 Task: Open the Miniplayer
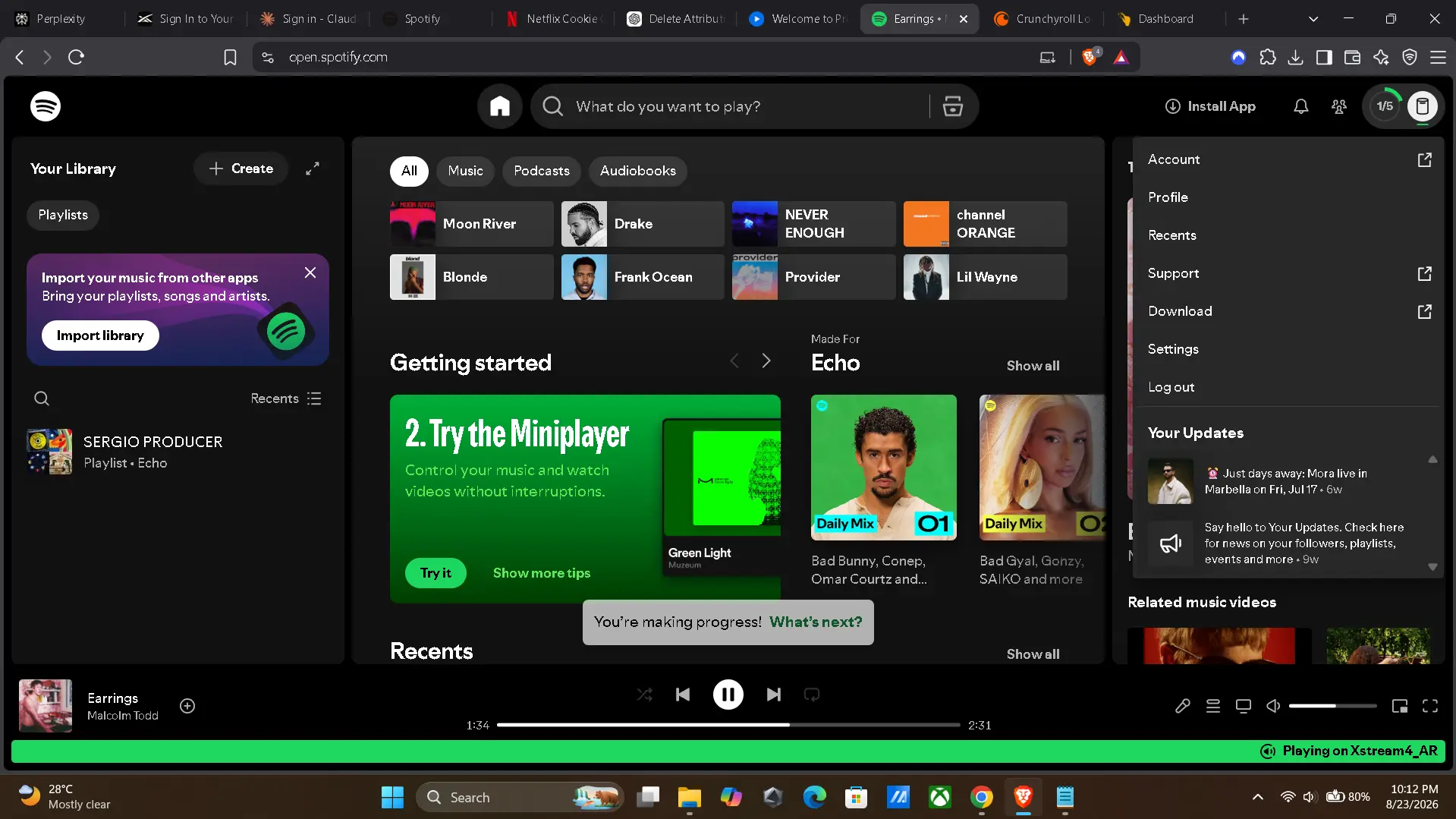(1400, 706)
